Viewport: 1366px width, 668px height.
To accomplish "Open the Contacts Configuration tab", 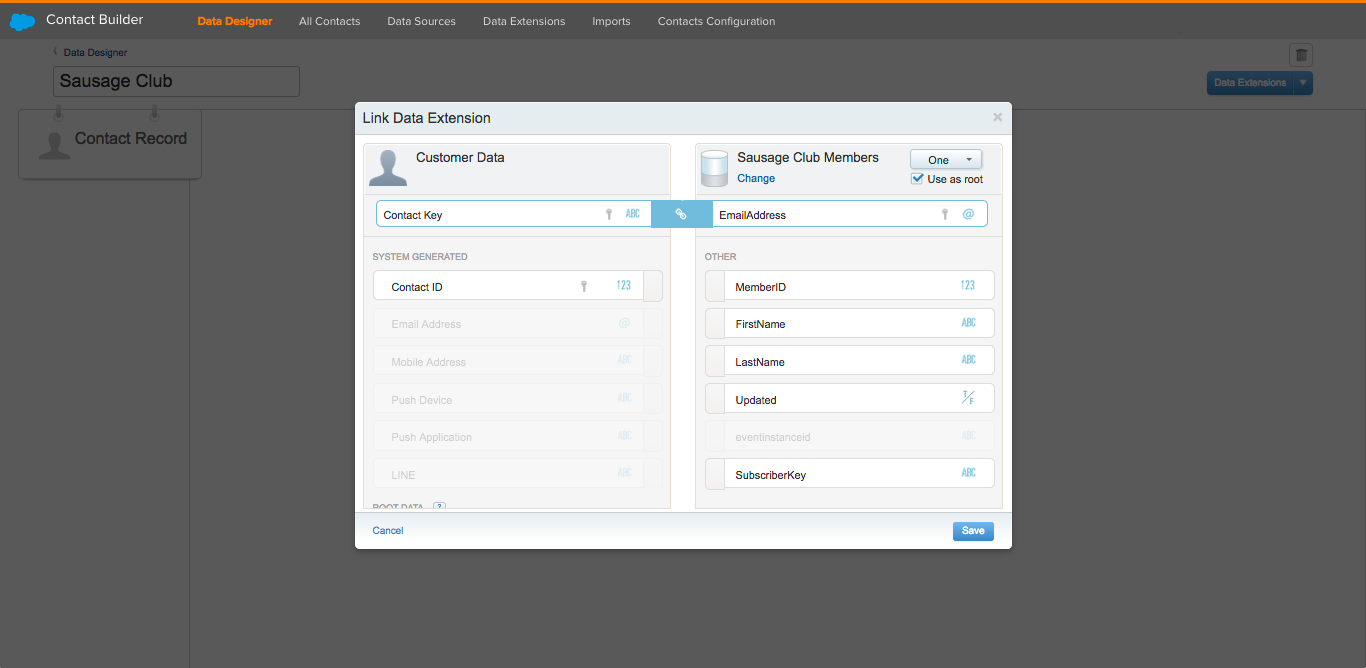I will 716,21.
